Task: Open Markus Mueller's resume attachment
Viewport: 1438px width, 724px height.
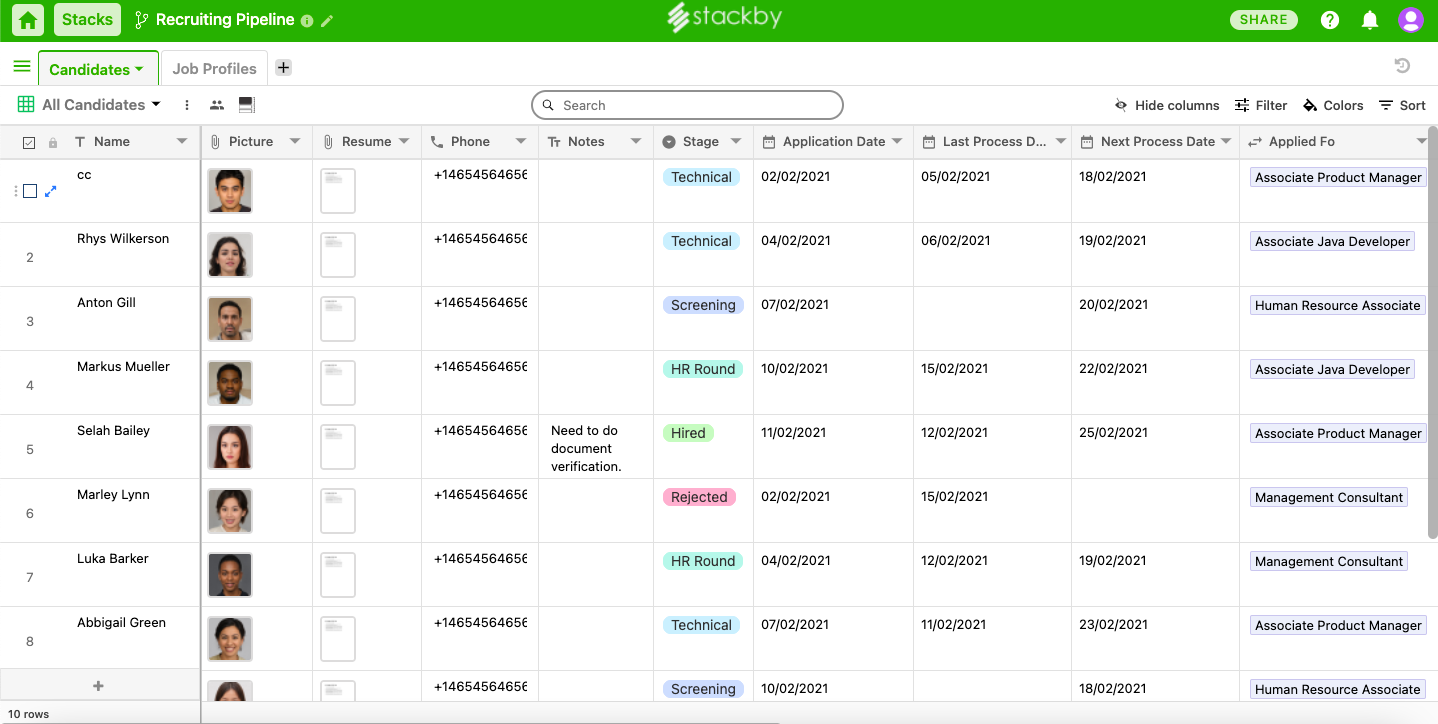Action: click(x=338, y=383)
